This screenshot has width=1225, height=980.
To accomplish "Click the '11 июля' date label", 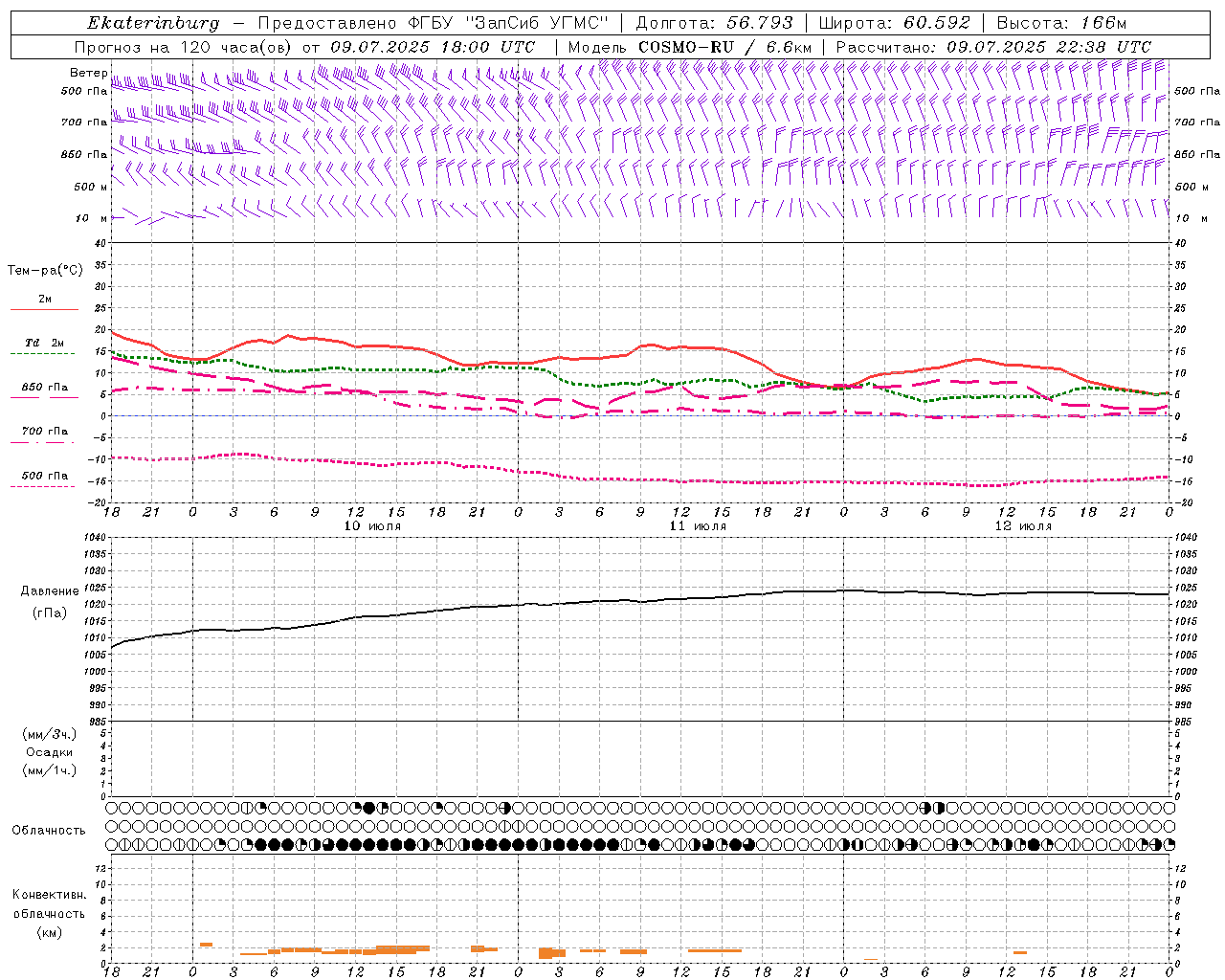I will point(698,526).
